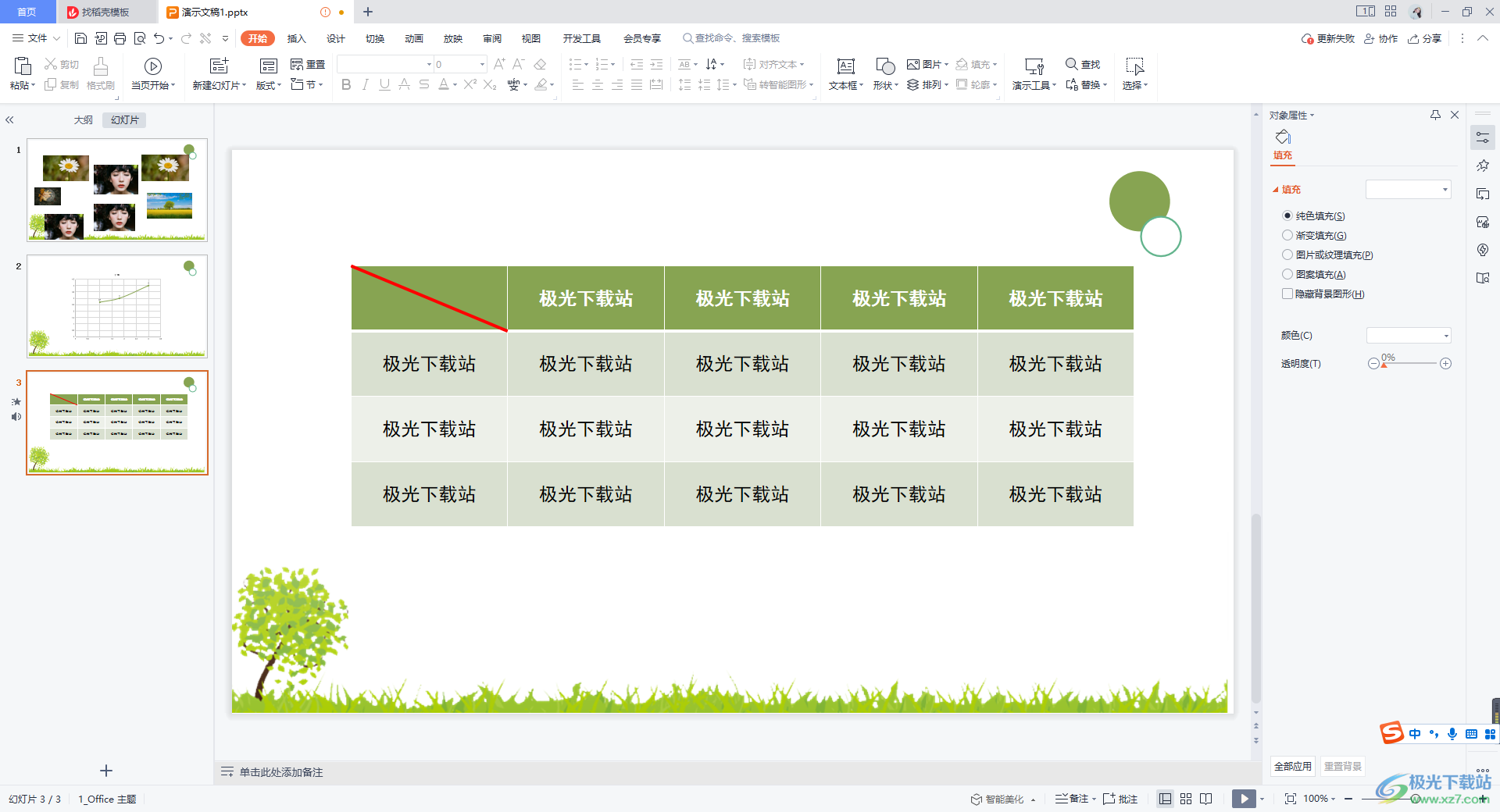The width and height of the screenshot is (1500, 812).
Task: Click Increase Font Size icon
Action: pyautogui.click(x=499, y=64)
